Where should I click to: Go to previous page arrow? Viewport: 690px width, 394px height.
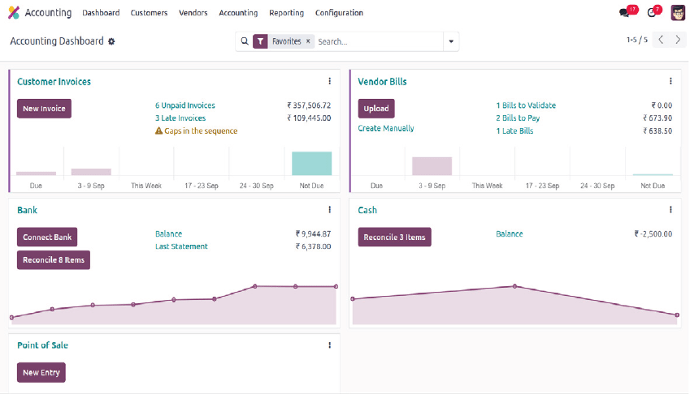coord(661,40)
